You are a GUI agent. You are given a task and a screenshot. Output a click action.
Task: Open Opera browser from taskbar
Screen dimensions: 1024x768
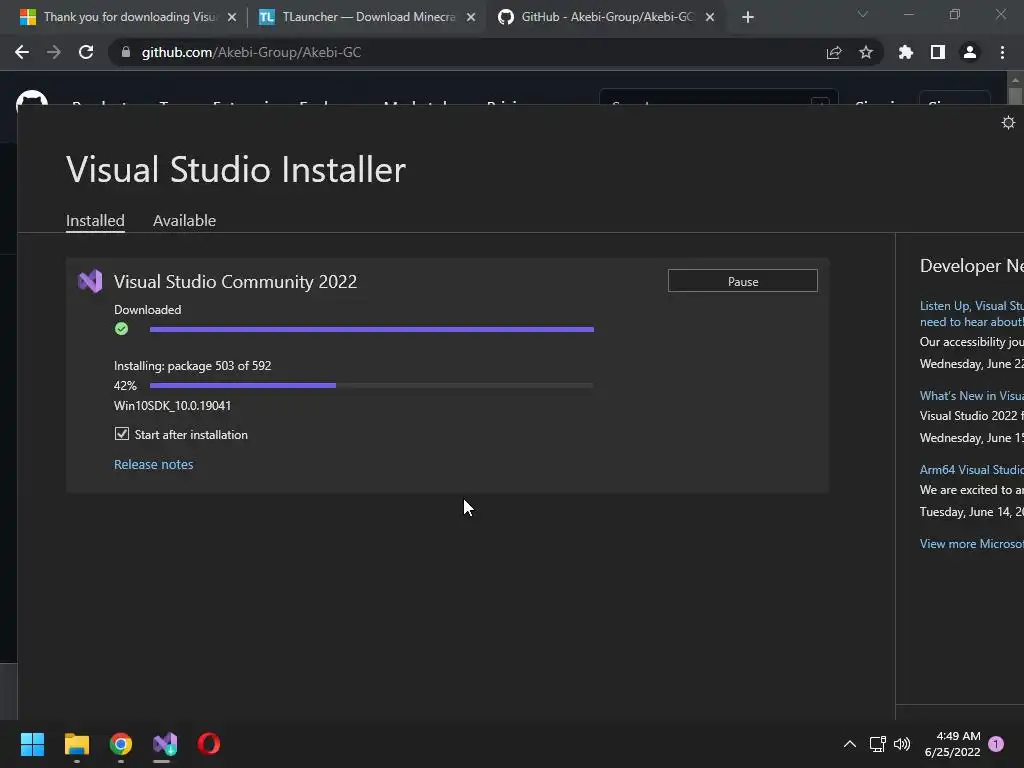209,744
